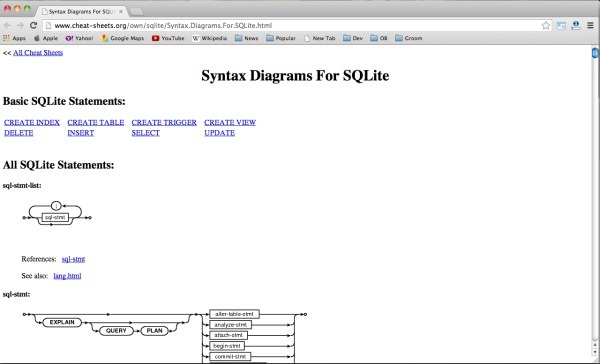Click the vertical scrollbar thumb
The image size is (600, 364).
click(595, 53)
